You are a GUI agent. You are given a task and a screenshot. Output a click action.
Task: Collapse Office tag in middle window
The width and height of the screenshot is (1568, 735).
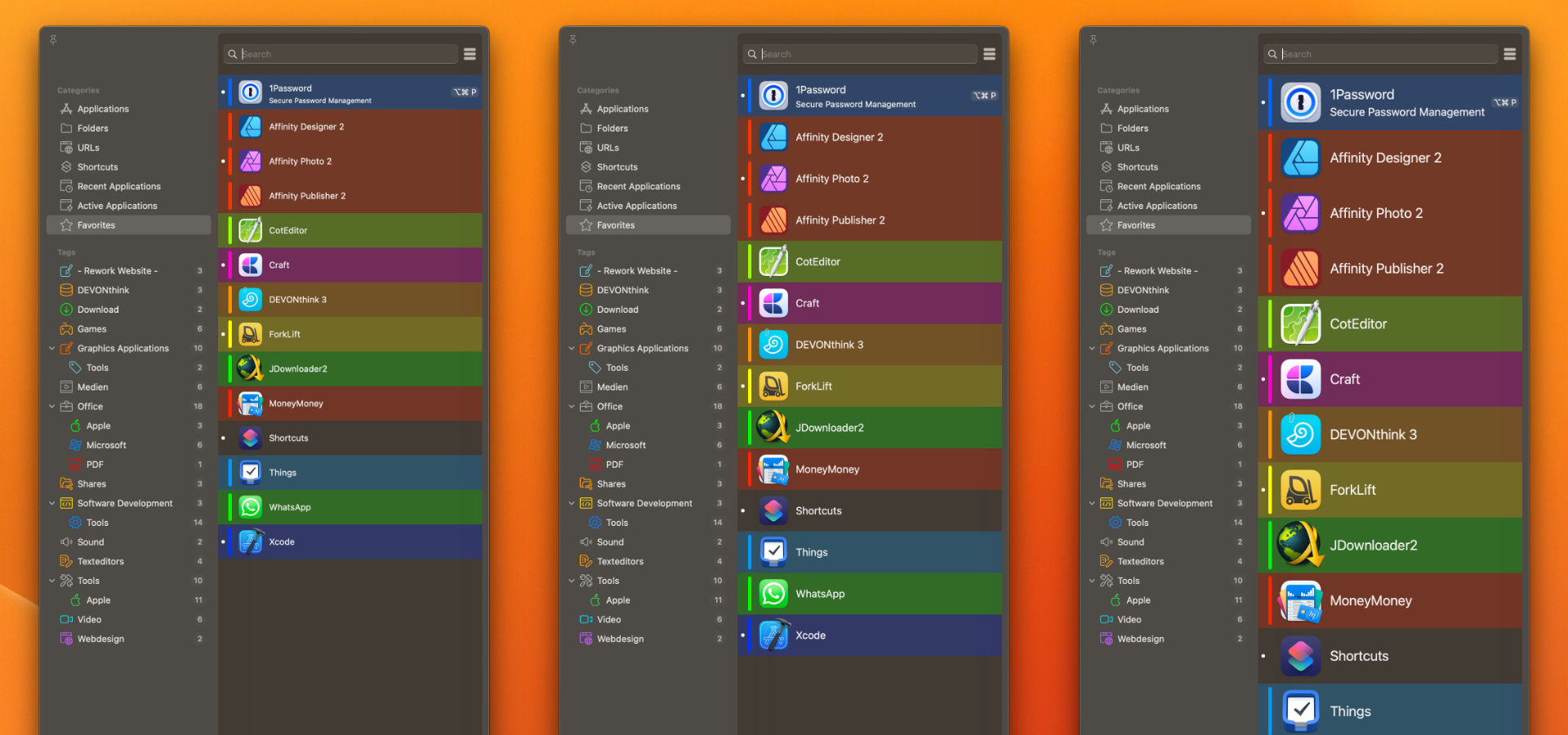572,406
